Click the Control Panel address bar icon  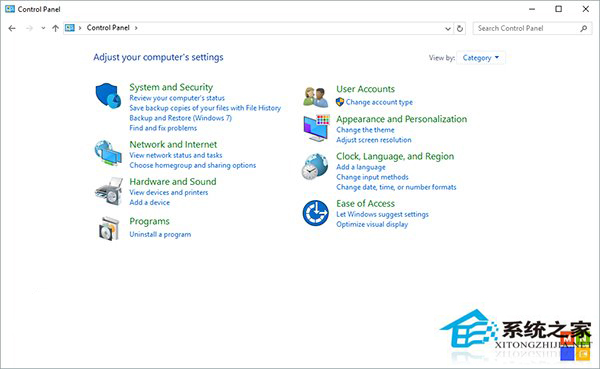[70, 28]
